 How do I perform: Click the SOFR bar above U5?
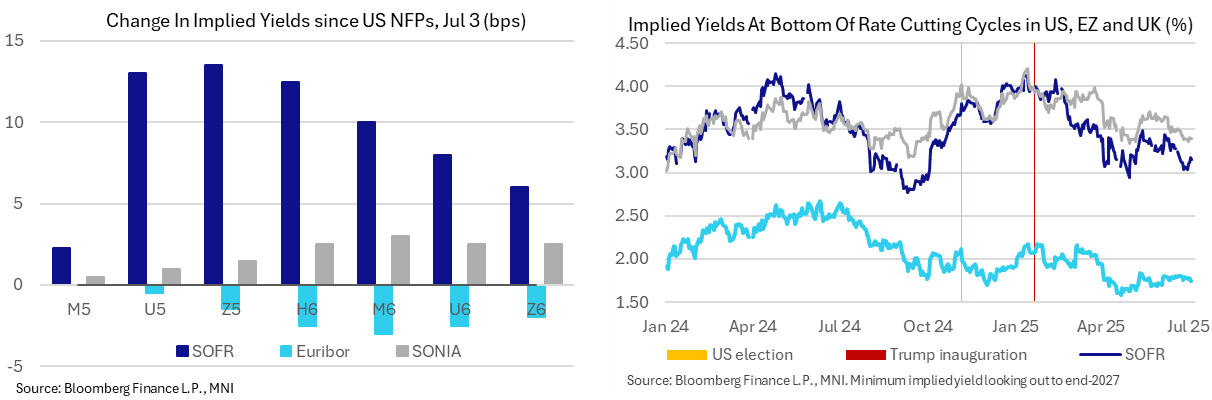tap(137, 178)
